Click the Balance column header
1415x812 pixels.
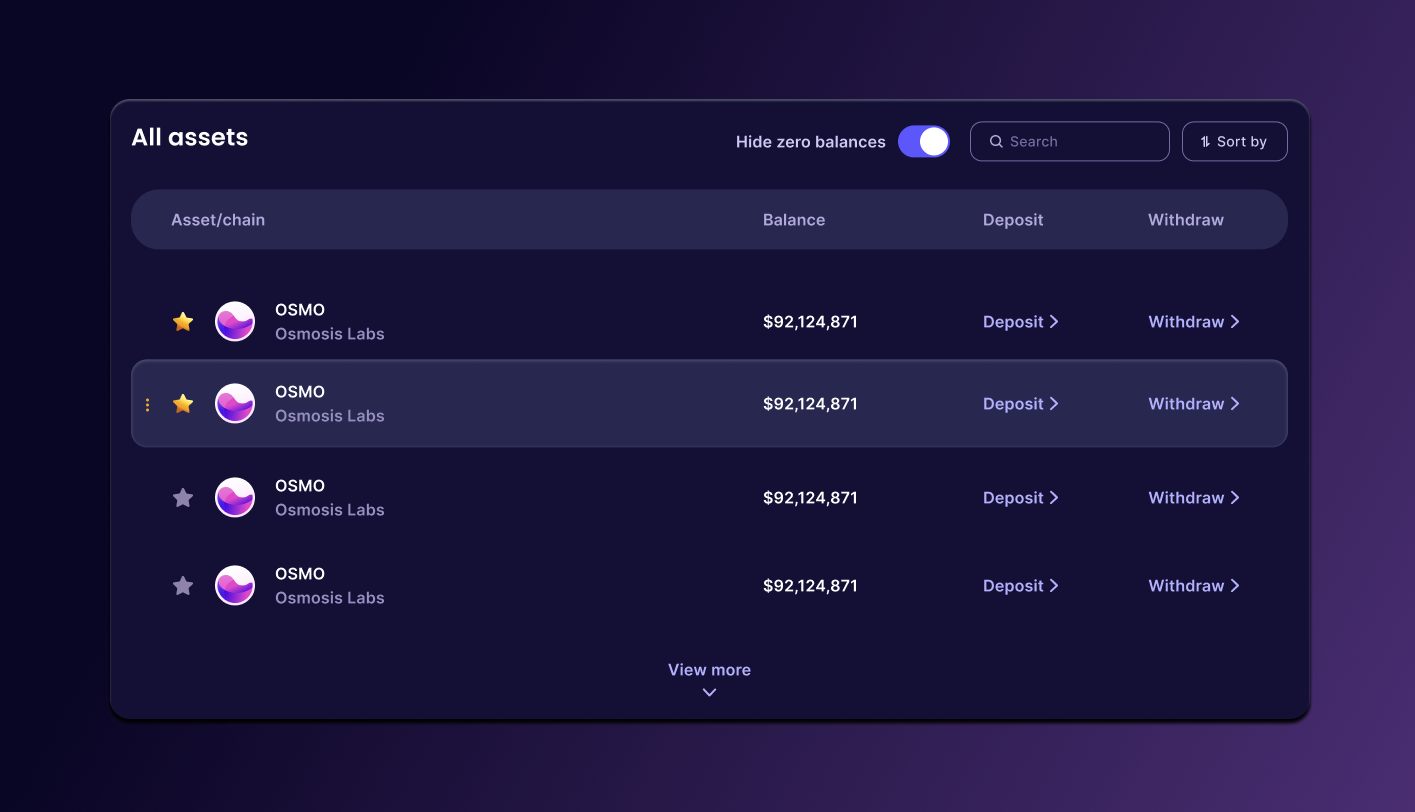click(794, 219)
